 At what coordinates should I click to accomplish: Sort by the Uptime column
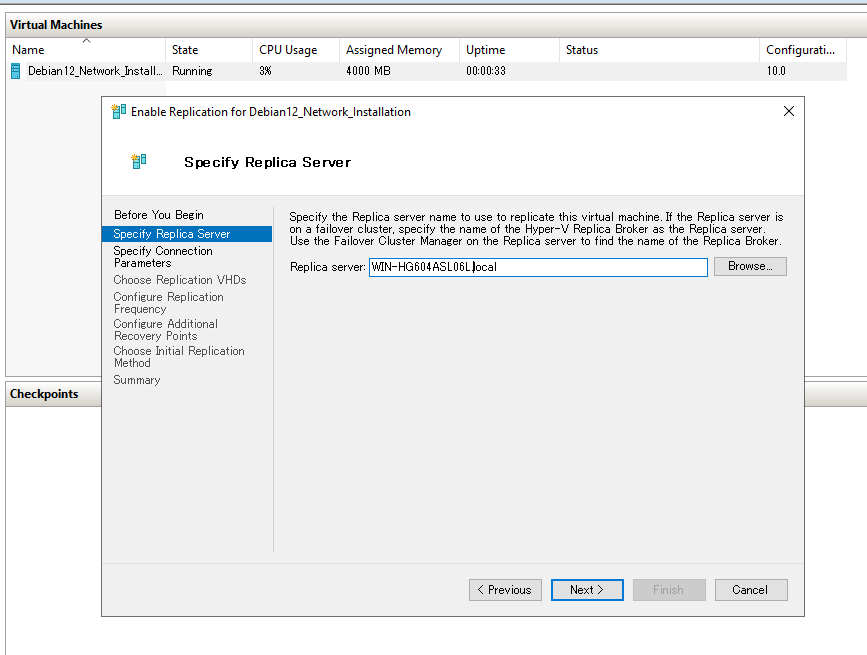tap(509, 50)
